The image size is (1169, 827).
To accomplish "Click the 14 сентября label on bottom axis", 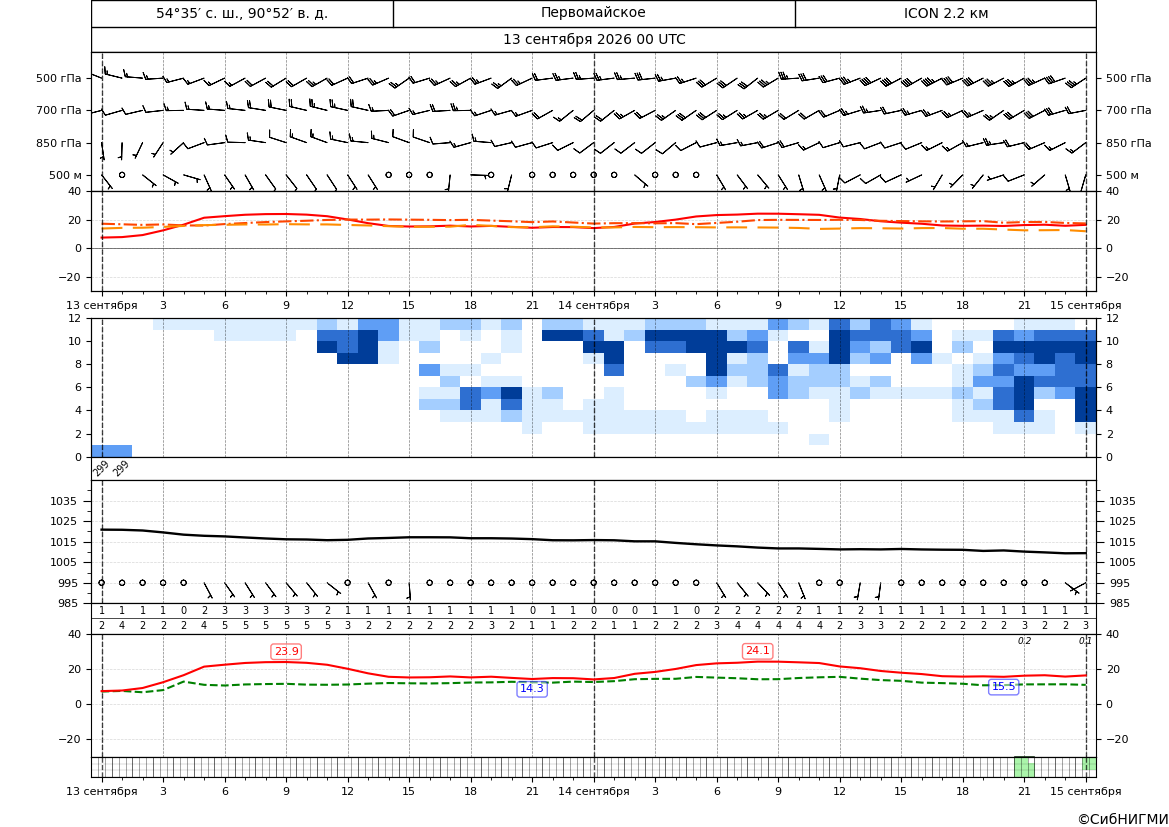I will click(x=593, y=791).
